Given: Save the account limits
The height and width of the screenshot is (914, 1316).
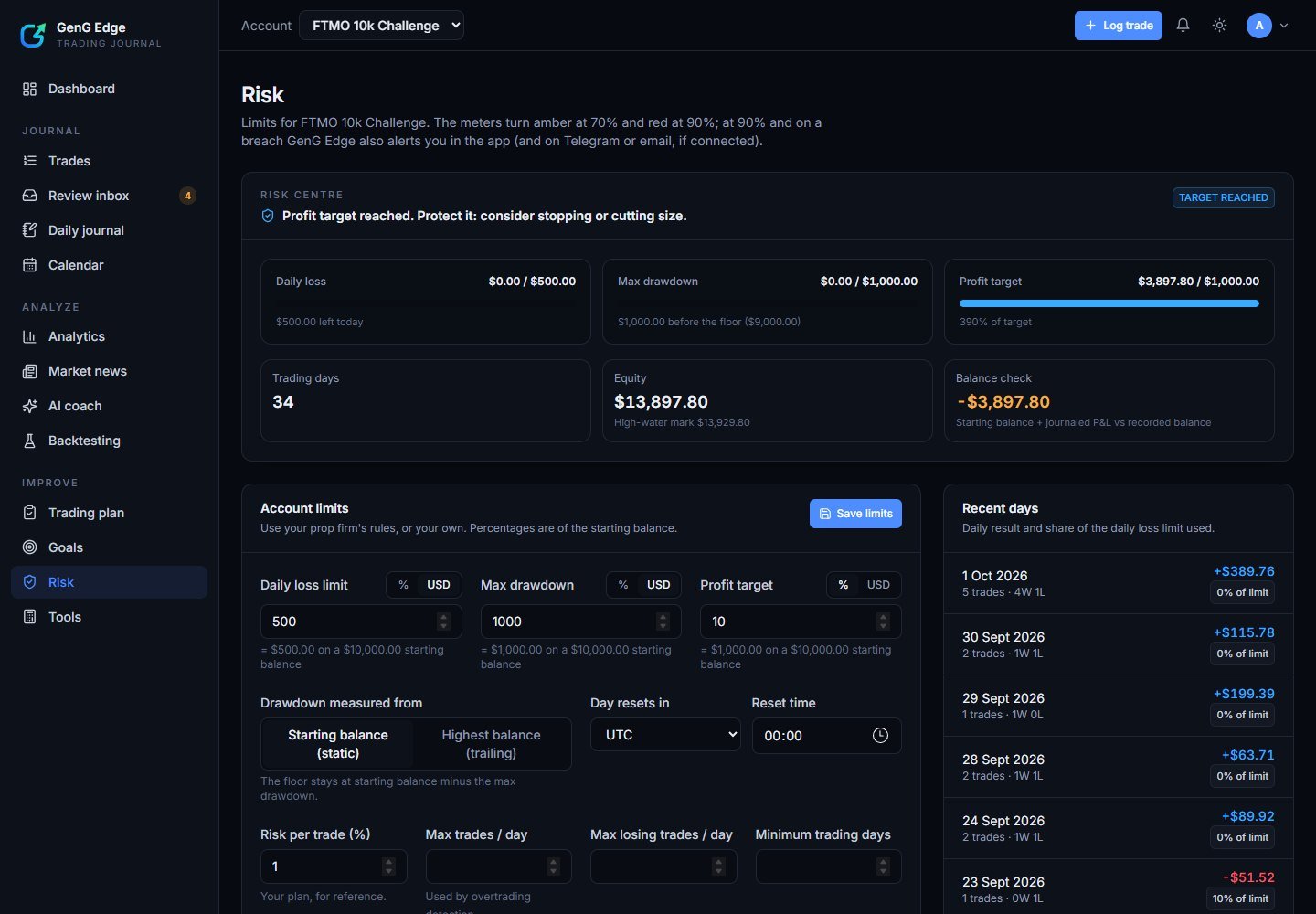Looking at the screenshot, I should (855, 514).
